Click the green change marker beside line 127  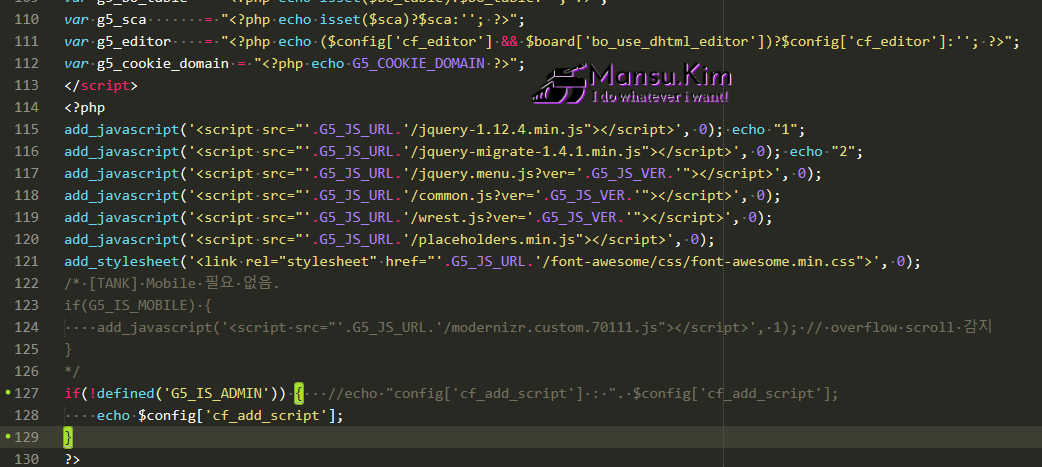point(8,393)
